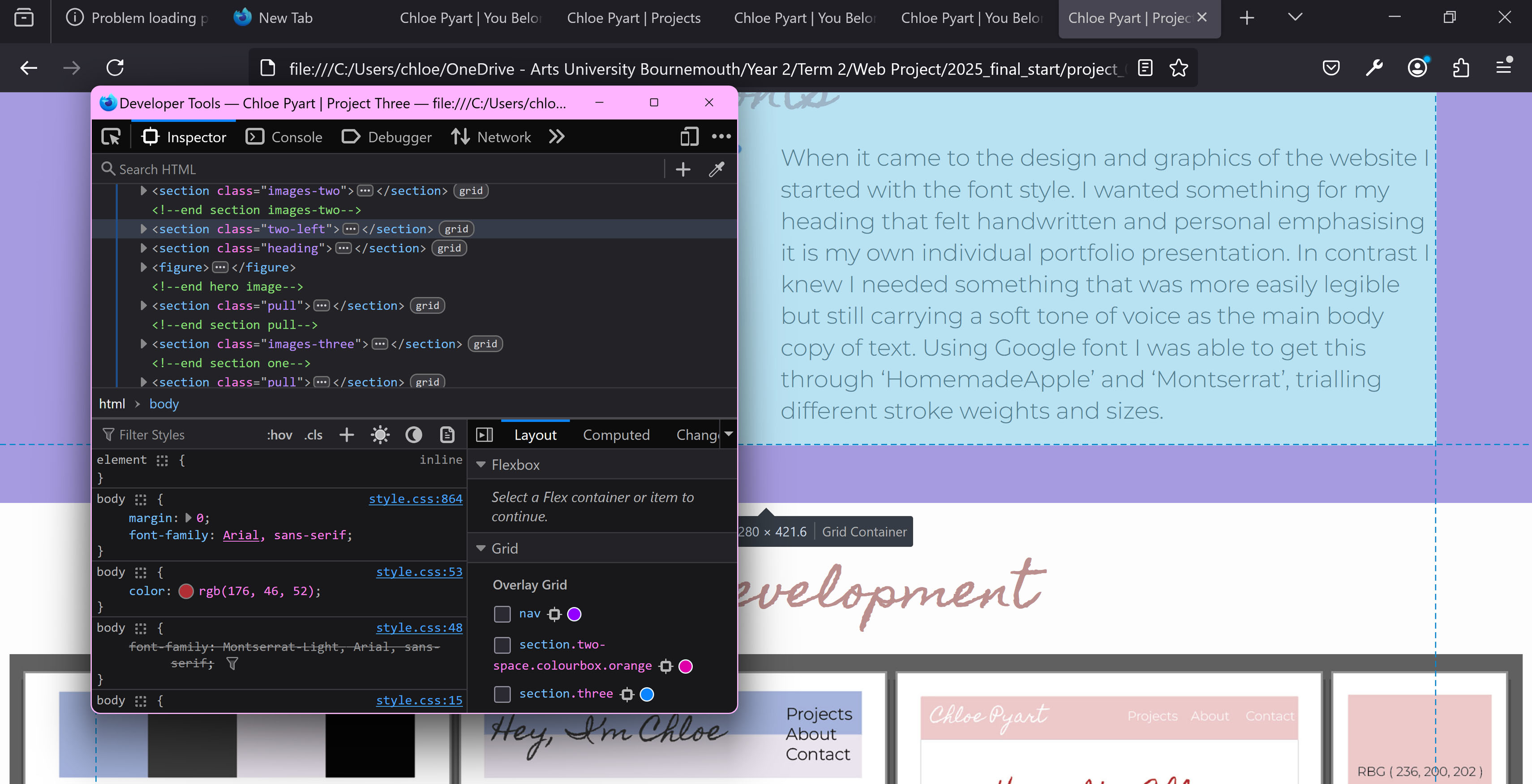Expand section class heading node

click(143, 248)
